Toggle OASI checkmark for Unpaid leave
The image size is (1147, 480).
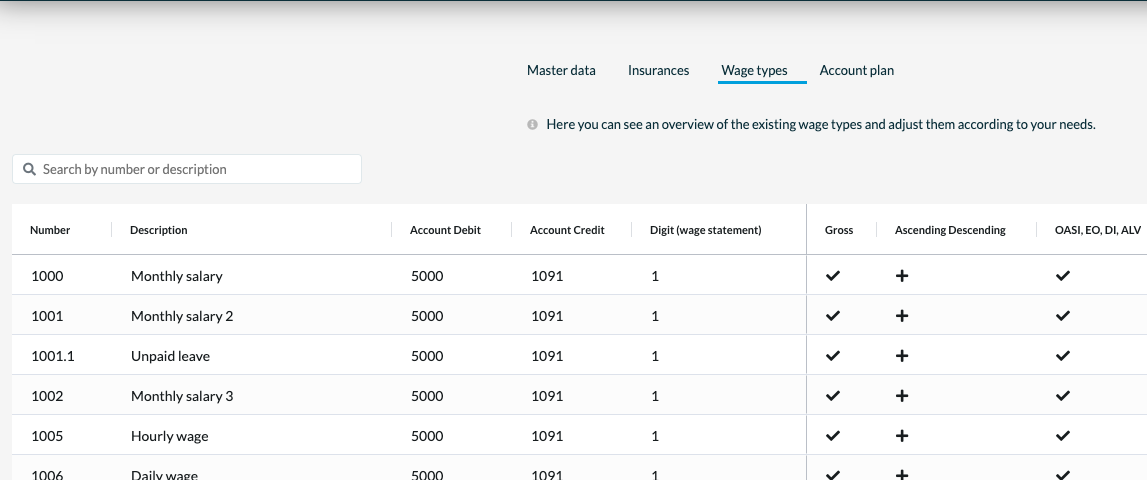(1063, 356)
